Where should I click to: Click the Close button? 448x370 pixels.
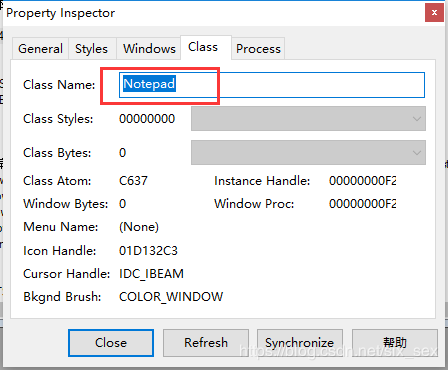point(111,343)
